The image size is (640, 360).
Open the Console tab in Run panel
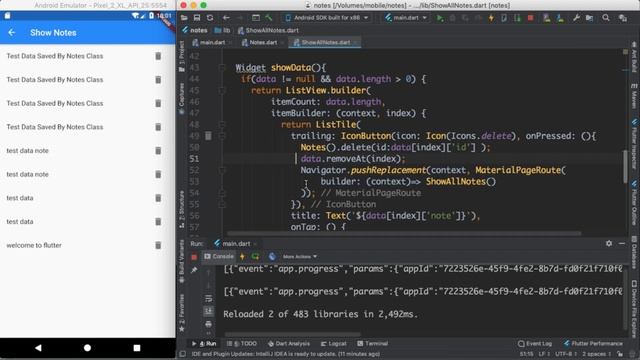pos(219,257)
